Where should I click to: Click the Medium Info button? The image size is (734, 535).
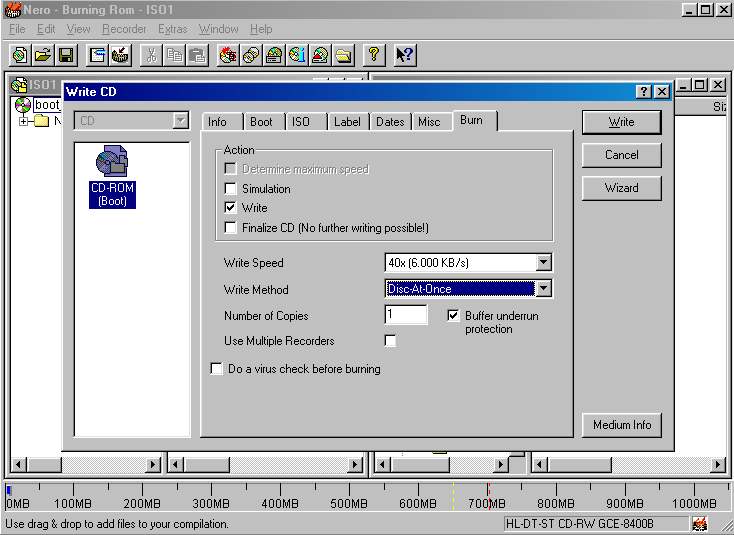click(622, 425)
